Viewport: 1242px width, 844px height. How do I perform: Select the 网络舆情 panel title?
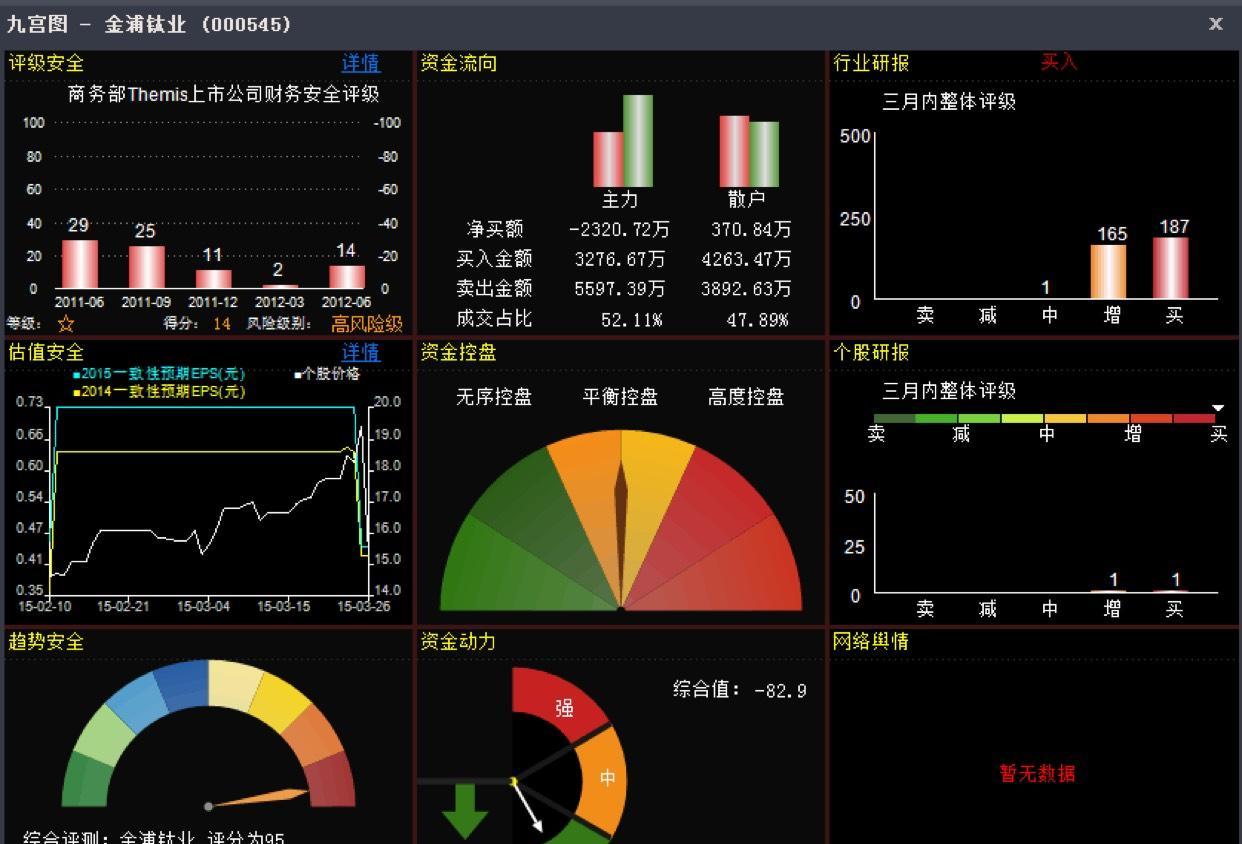coord(871,641)
